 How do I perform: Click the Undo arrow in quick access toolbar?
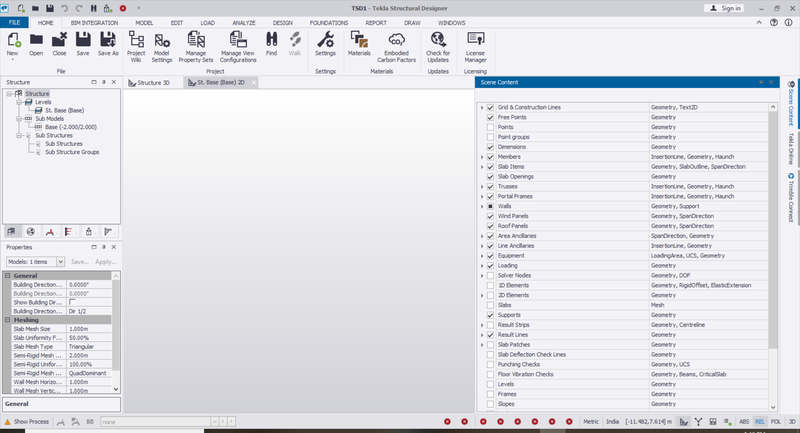[x=64, y=8]
